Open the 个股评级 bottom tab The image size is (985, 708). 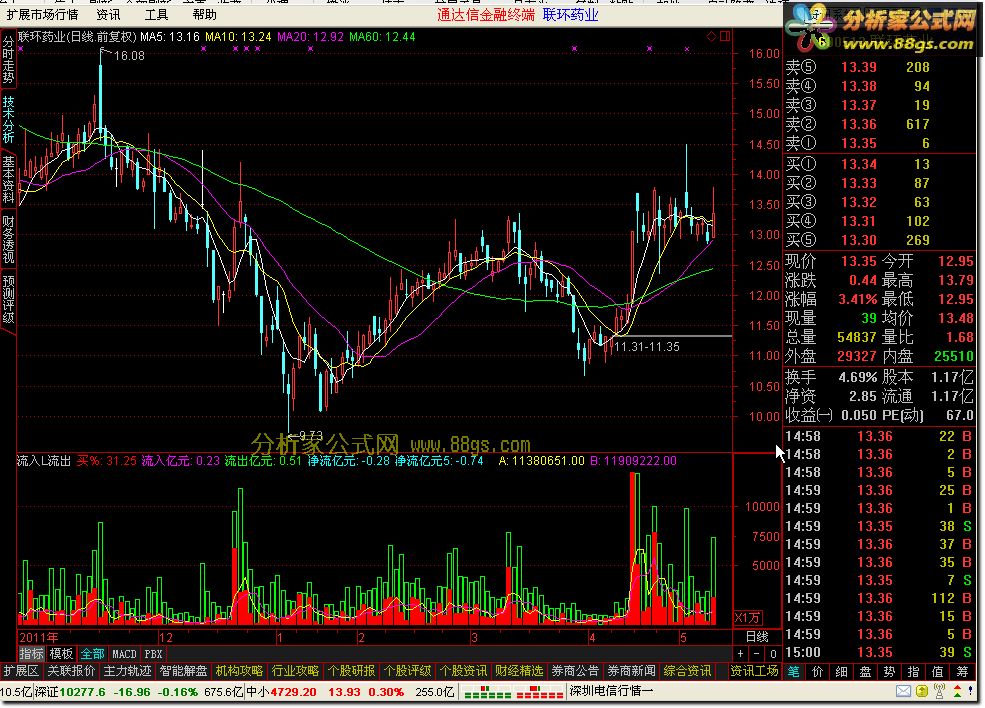tap(407, 672)
